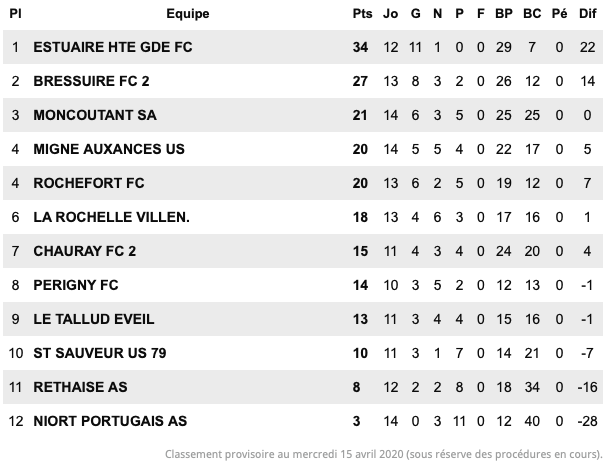The height and width of the screenshot is (466, 606).
Task: Click ST SAUVEUR US 79 team name
Action: [x=100, y=353]
